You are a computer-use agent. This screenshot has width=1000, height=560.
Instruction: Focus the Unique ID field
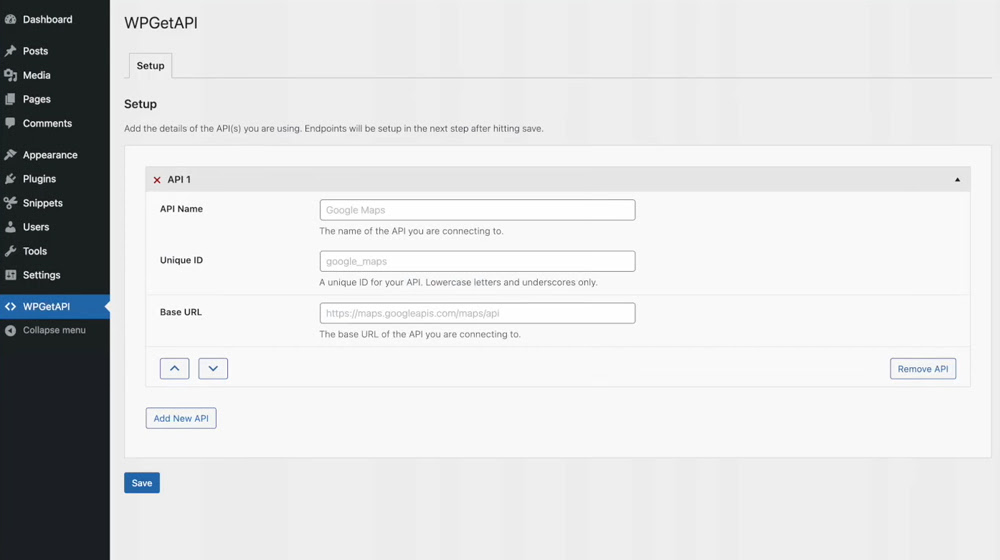point(477,261)
